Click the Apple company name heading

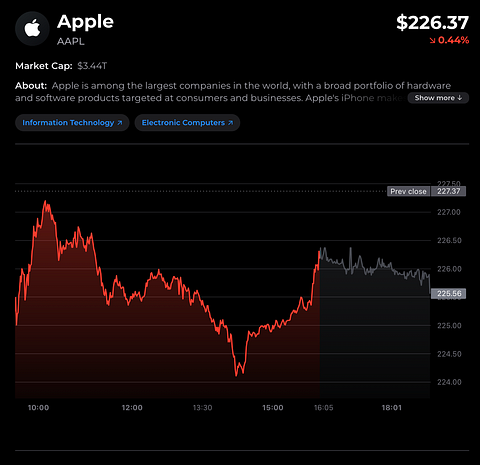85,23
